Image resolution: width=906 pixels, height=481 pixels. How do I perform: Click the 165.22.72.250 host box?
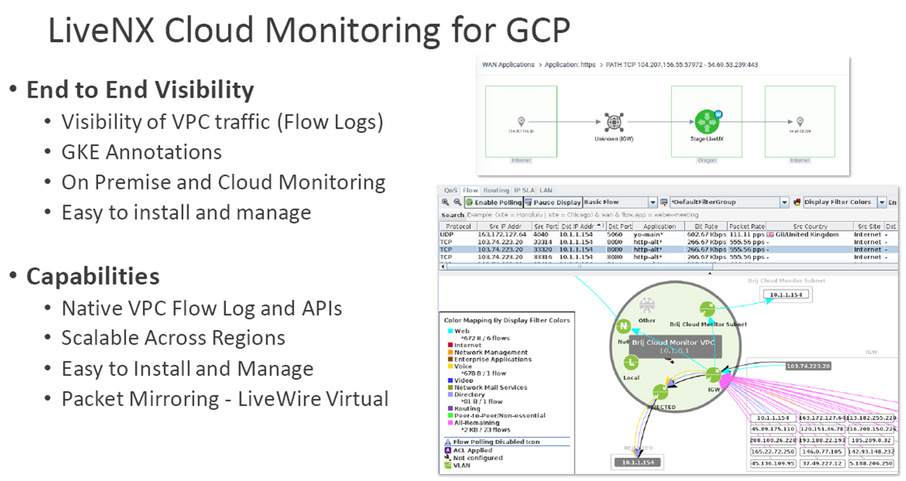(x=773, y=452)
